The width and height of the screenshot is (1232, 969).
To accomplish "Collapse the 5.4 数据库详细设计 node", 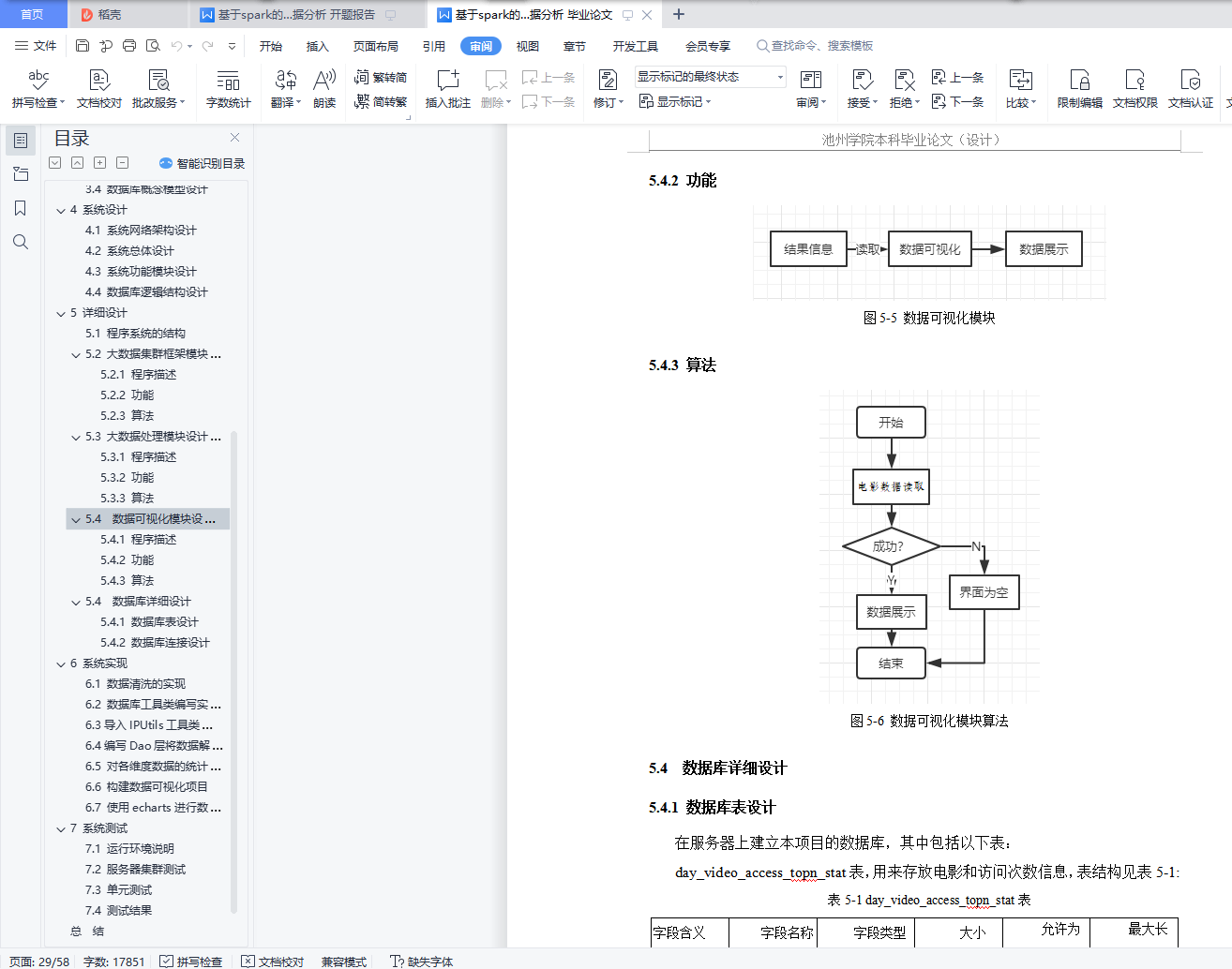I will [x=76, y=602].
